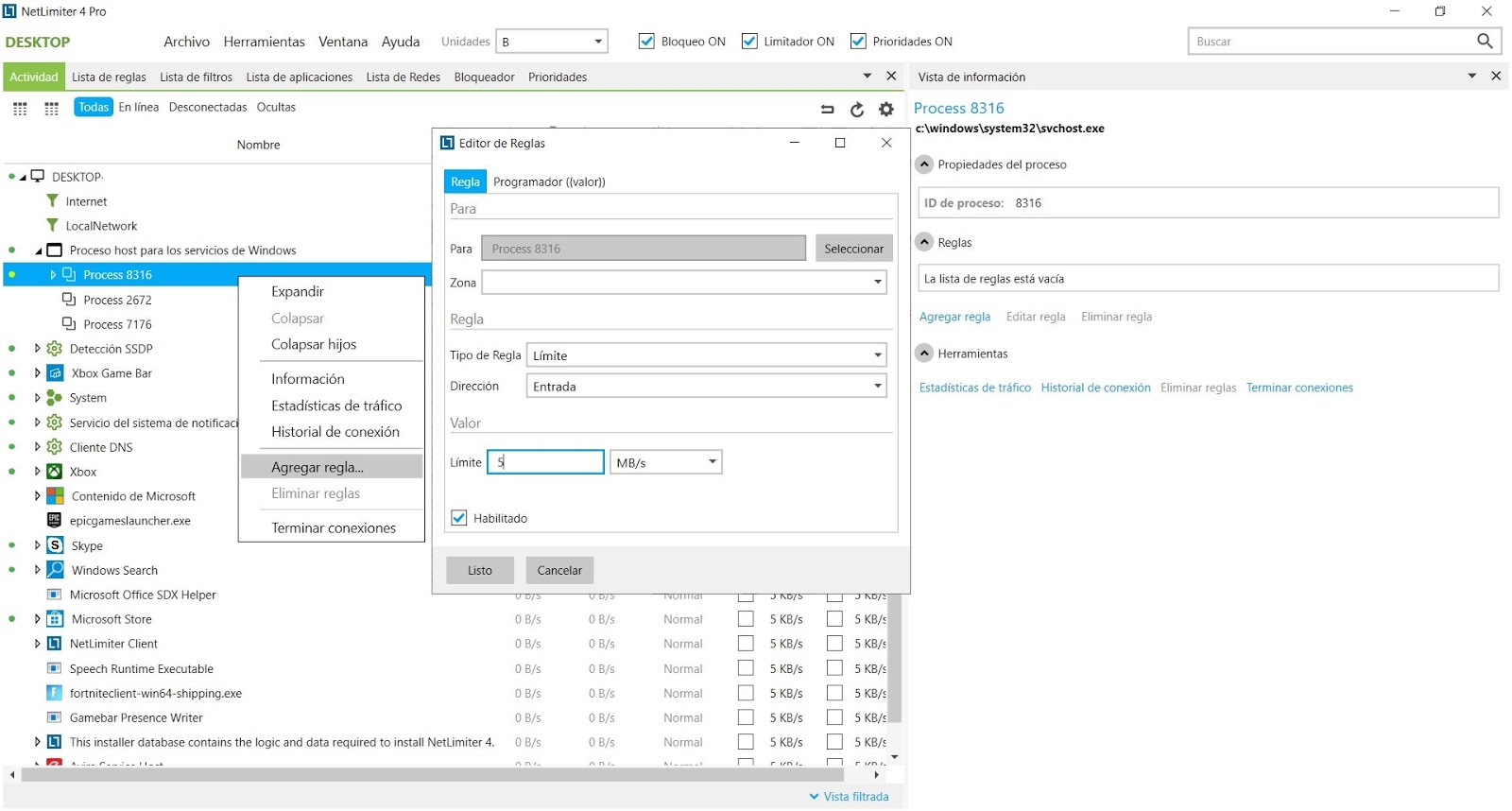
Task: Open the MB/s unit dropdown
Action: 666,462
